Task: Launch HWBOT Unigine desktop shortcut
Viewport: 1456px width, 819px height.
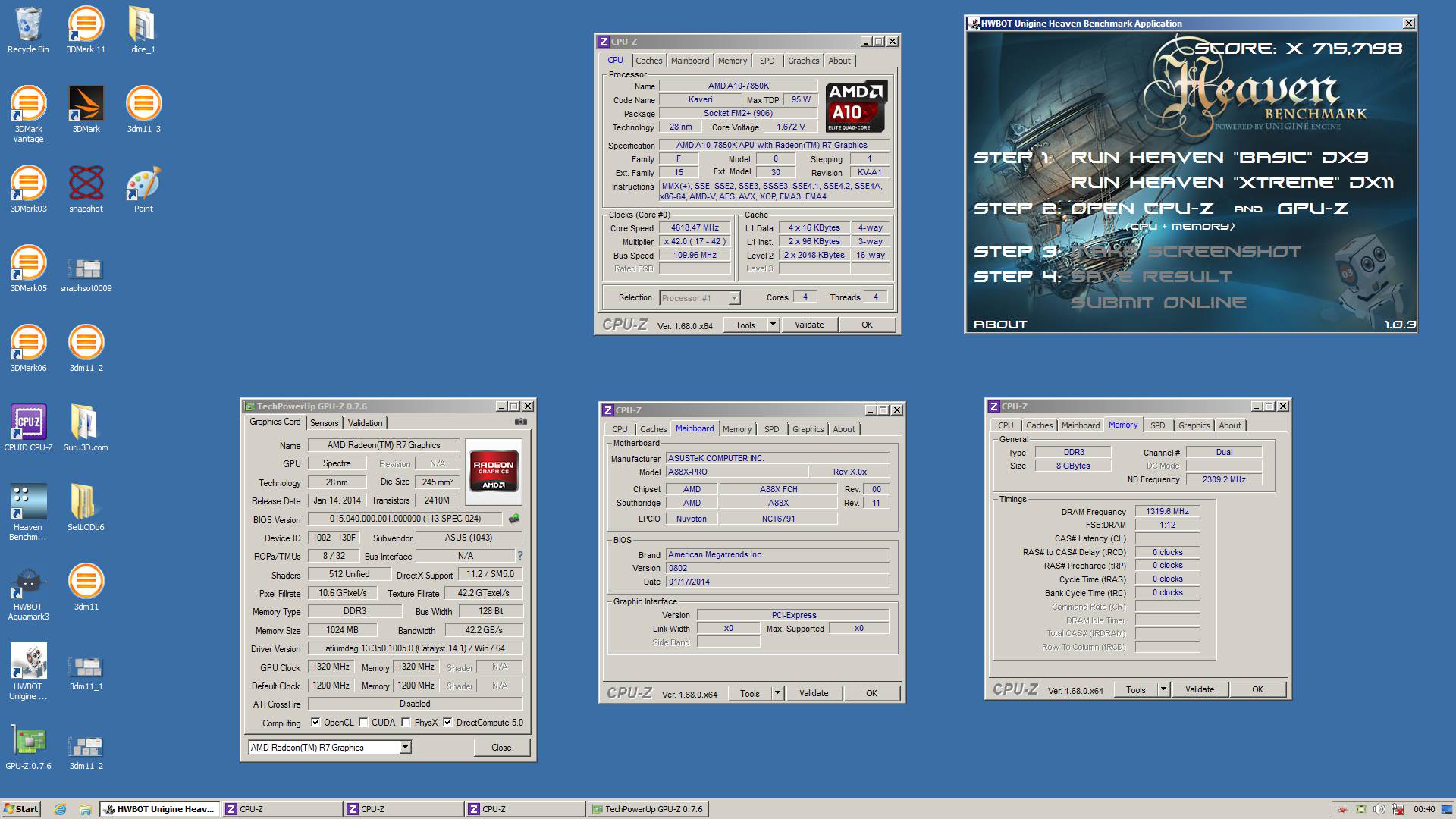Action: click(x=28, y=671)
